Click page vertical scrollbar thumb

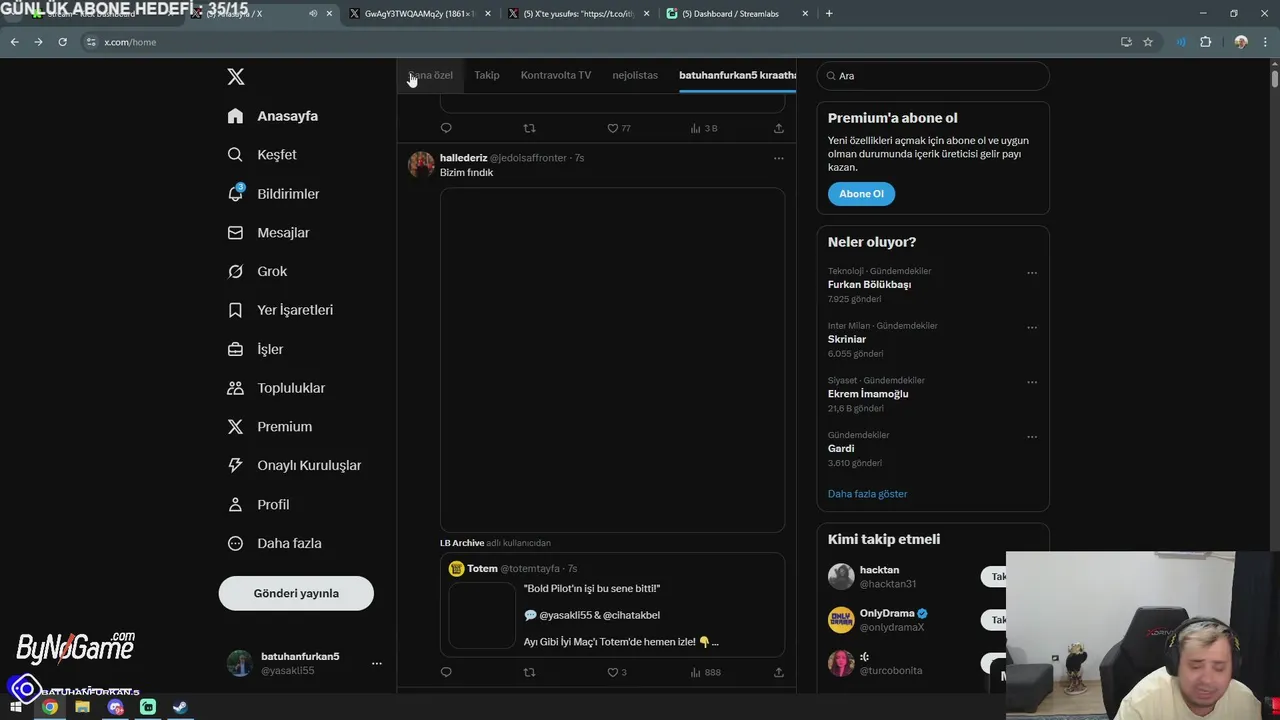pyautogui.click(x=1275, y=78)
